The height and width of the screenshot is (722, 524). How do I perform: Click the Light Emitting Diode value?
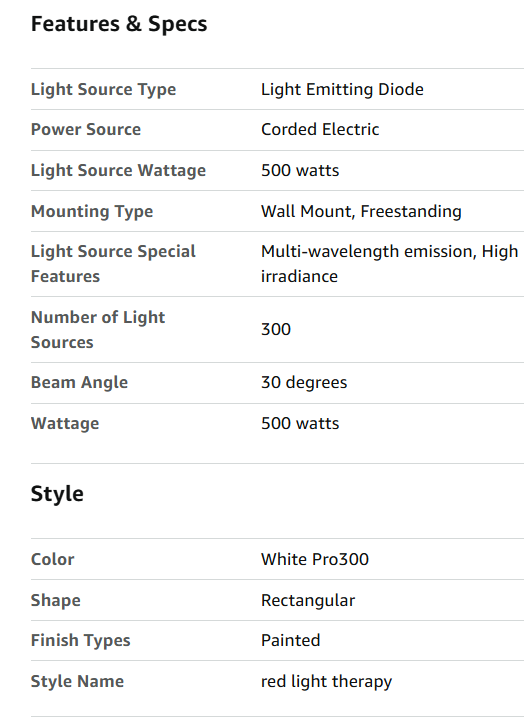point(342,89)
